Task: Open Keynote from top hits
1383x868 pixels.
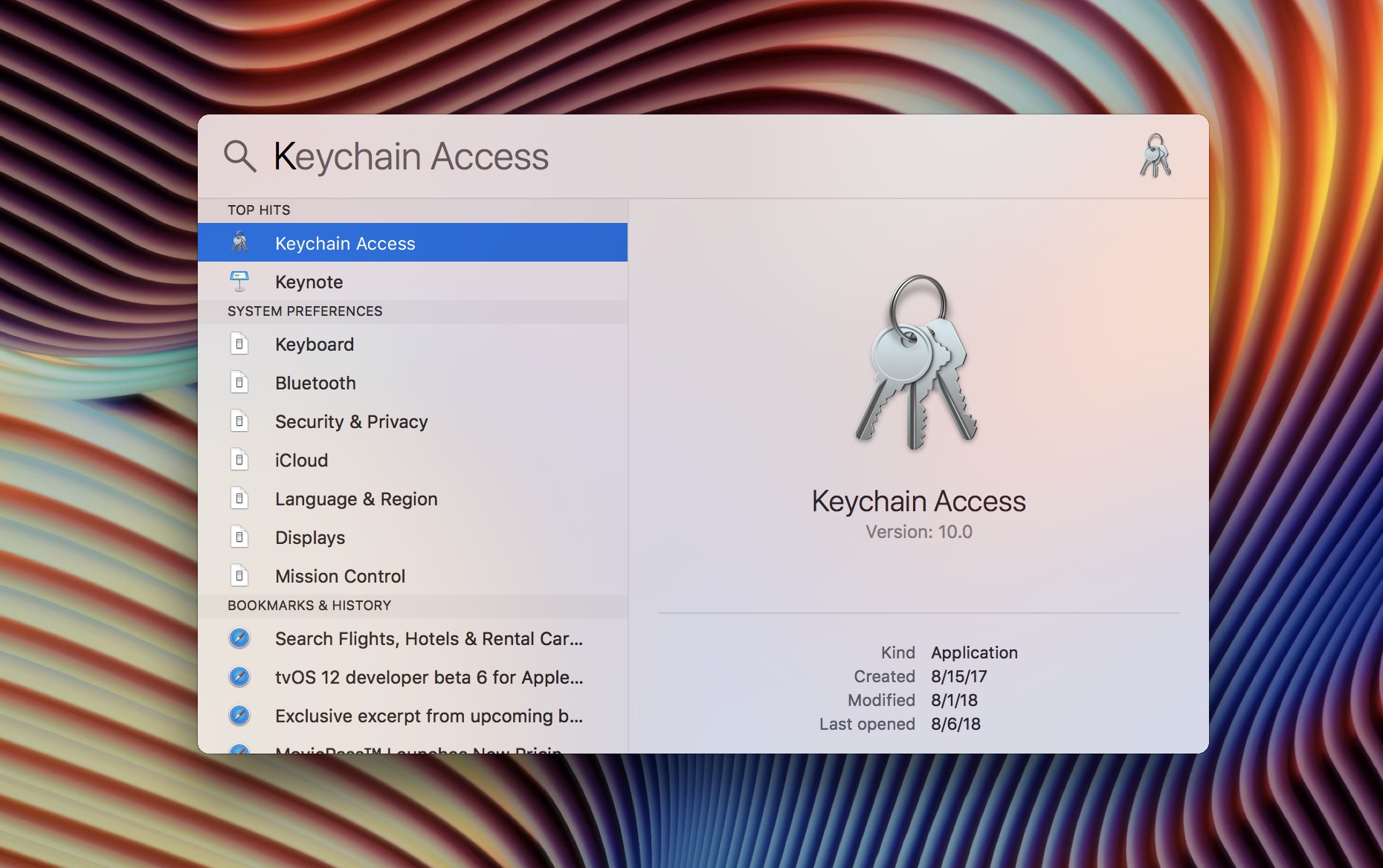Action: tap(309, 282)
